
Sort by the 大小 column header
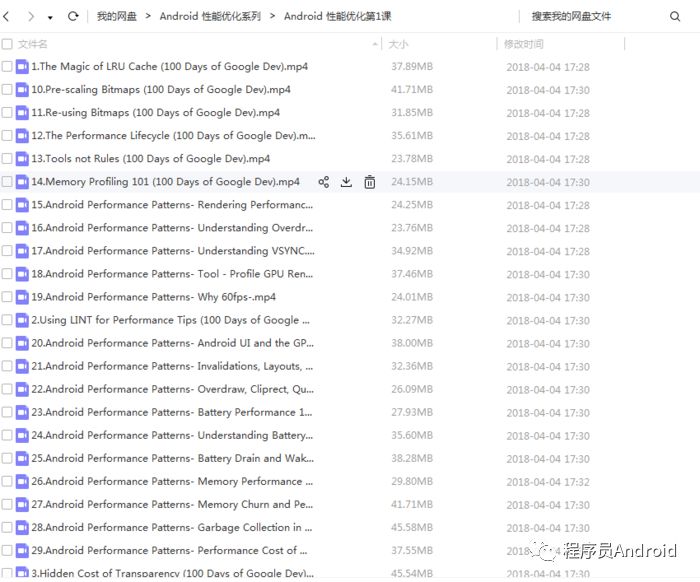398,44
